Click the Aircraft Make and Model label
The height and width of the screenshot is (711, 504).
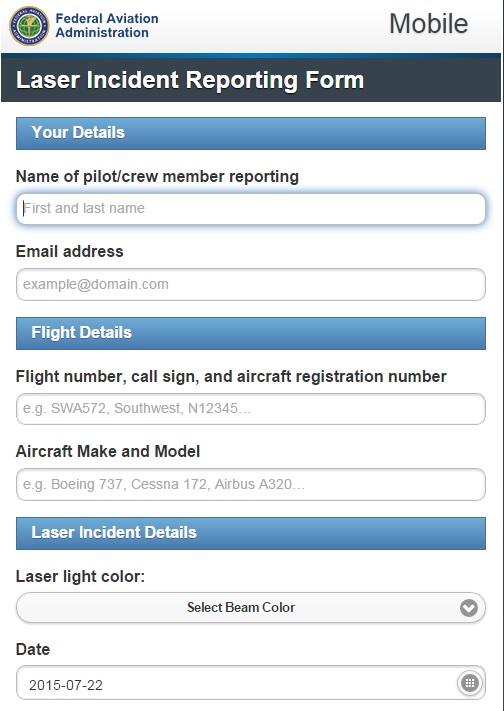(x=108, y=451)
